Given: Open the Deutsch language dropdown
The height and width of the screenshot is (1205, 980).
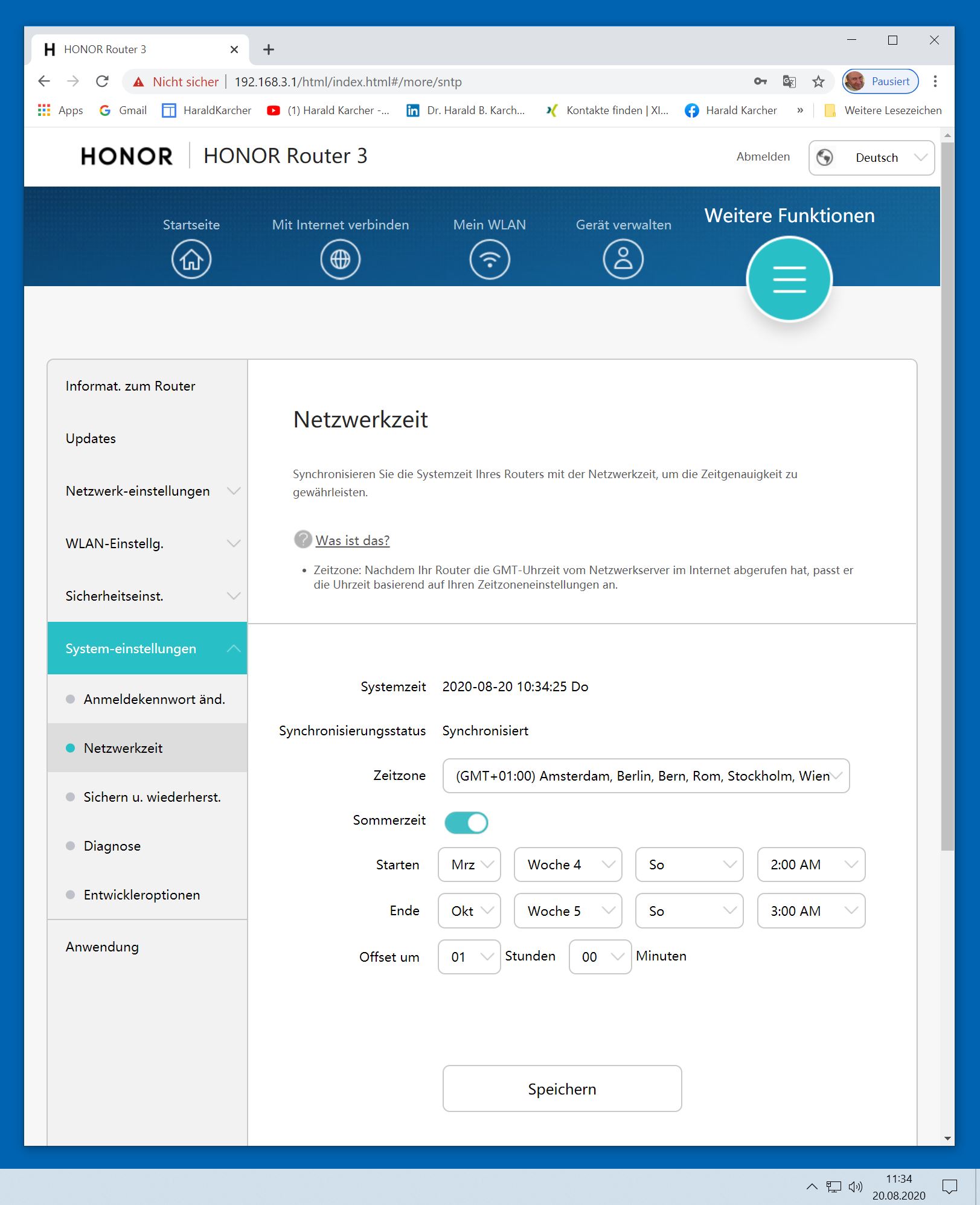Looking at the screenshot, I should tap(871, 158).
